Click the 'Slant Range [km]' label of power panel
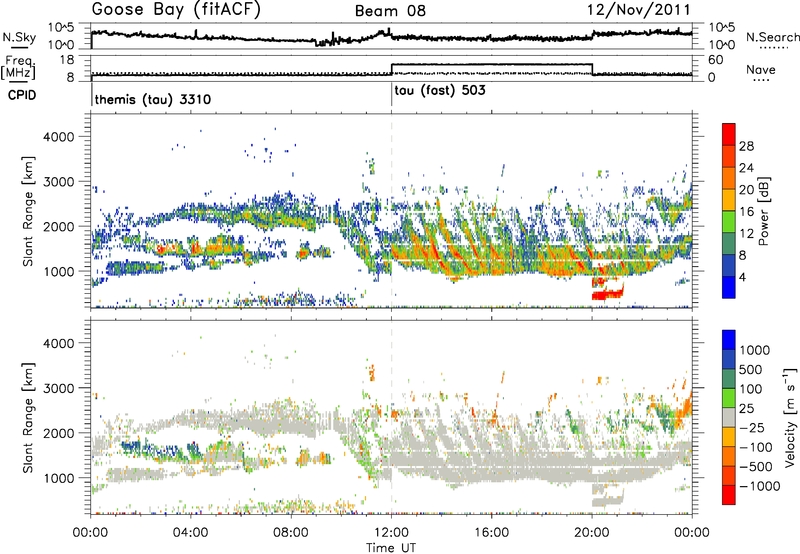This screenshot has height=554, width=800. click(x=28, y=211)
